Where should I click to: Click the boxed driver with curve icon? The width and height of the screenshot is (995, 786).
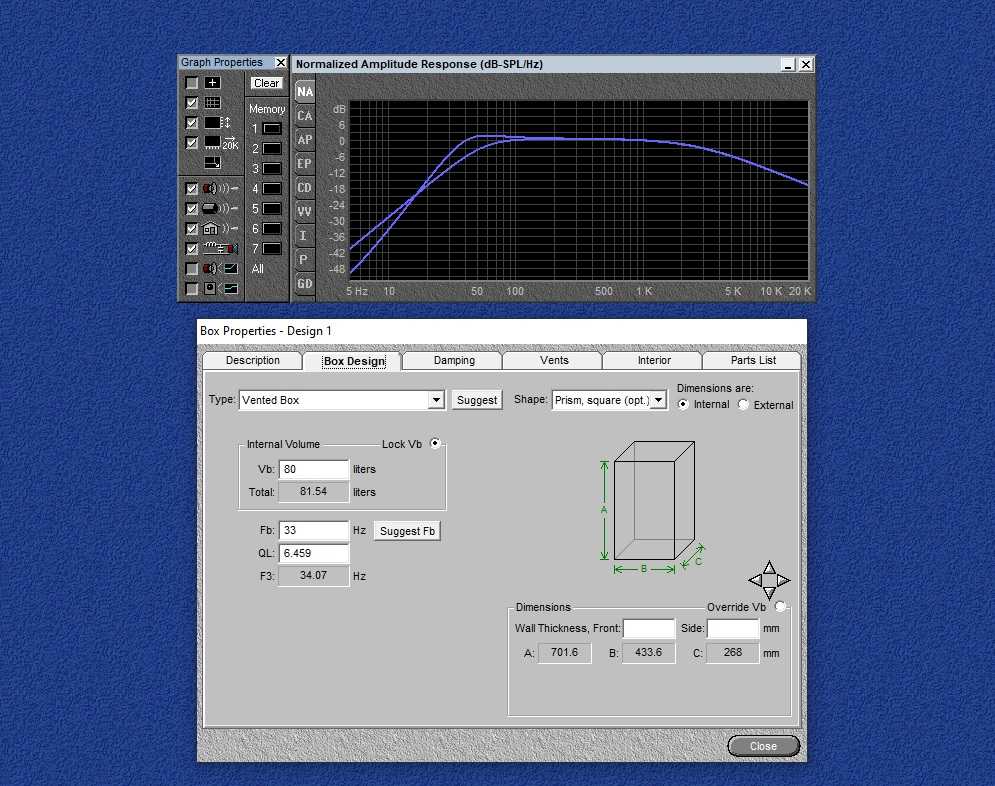point(220,289)
